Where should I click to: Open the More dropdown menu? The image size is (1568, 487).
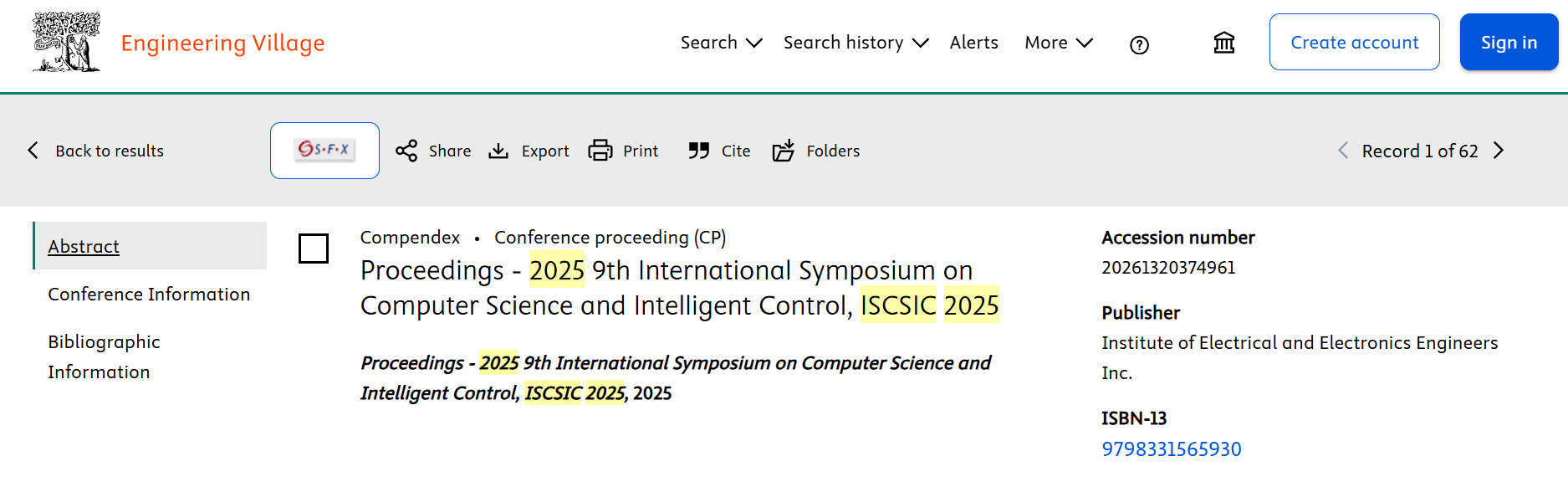pos(1059,43)
